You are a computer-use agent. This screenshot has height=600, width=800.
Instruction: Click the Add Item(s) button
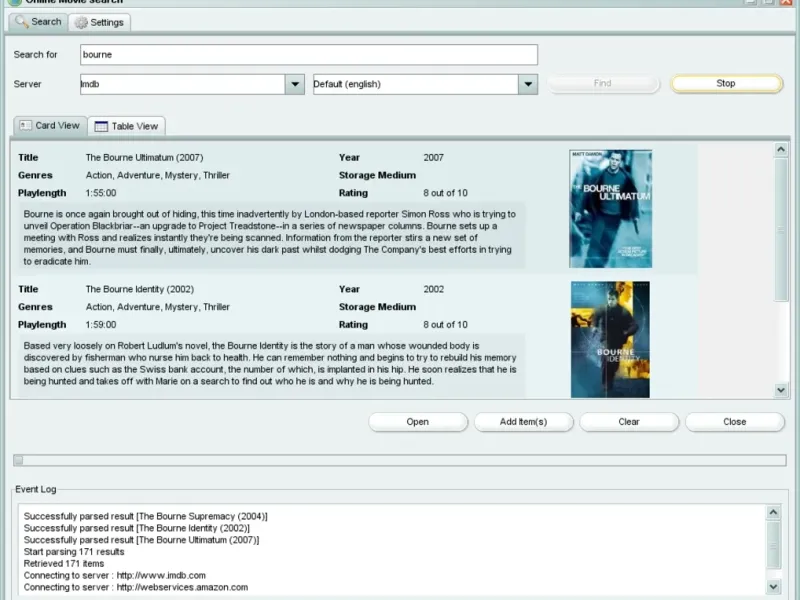pos(523,422)
